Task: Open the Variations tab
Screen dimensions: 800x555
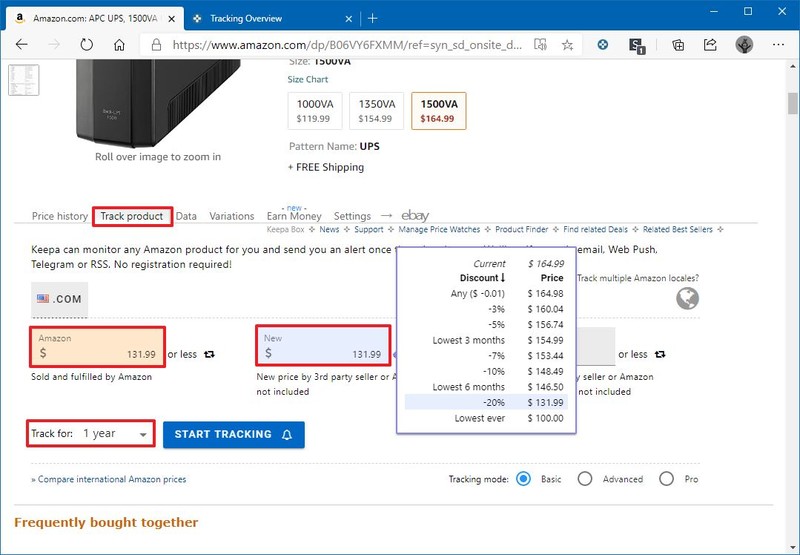Action: (x=232, y=216)
